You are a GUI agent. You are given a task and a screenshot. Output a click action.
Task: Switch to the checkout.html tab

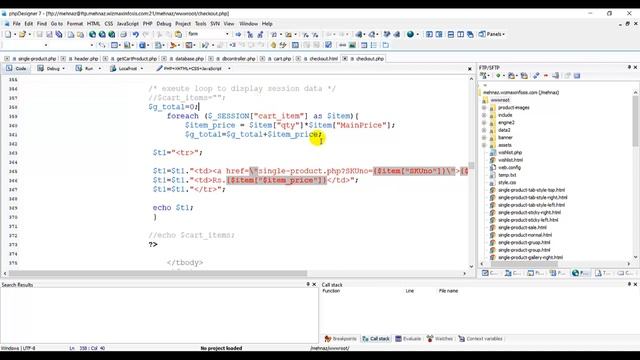(323, 59)
